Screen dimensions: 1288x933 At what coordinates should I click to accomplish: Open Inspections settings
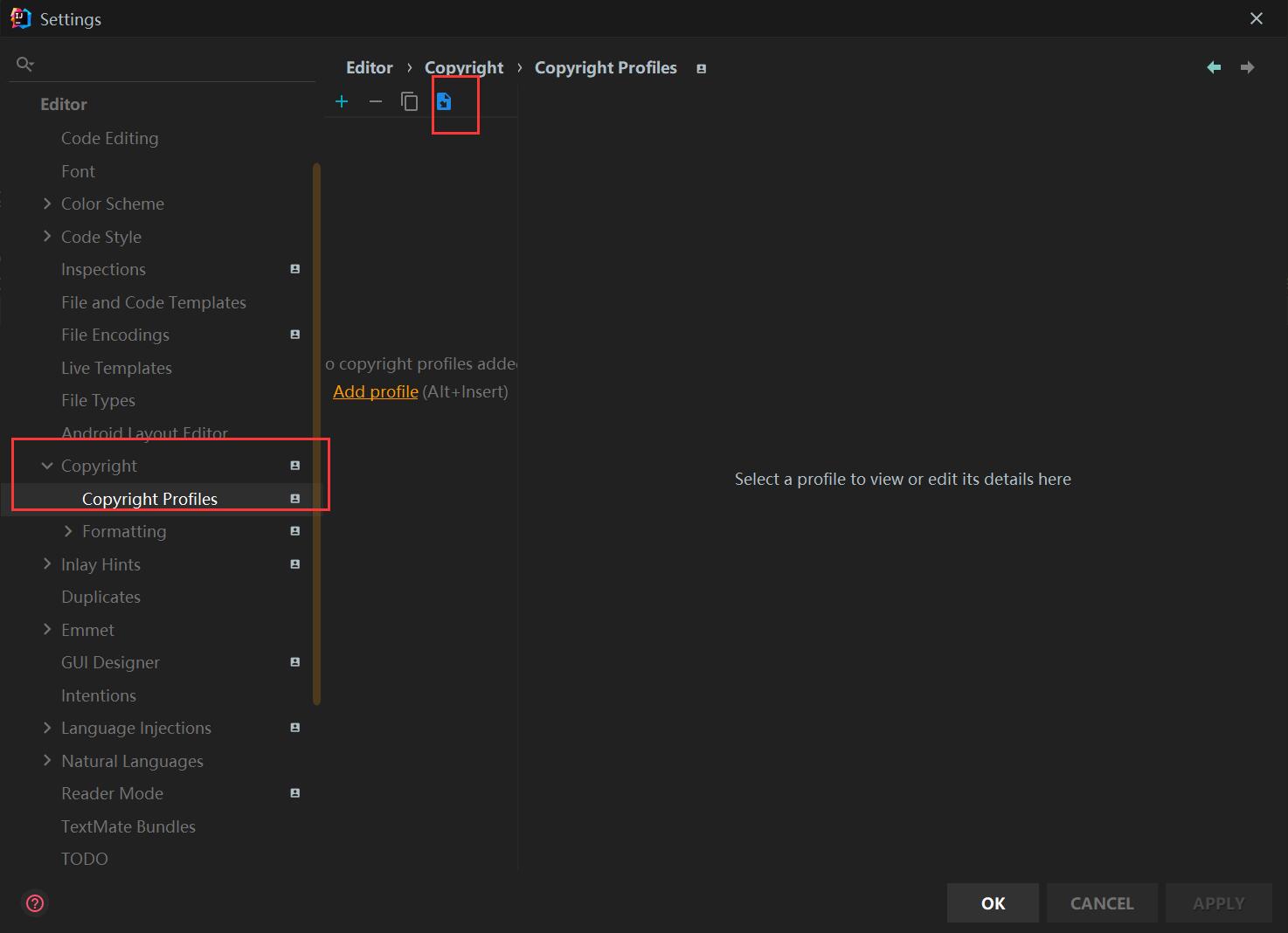coord(103,269)
